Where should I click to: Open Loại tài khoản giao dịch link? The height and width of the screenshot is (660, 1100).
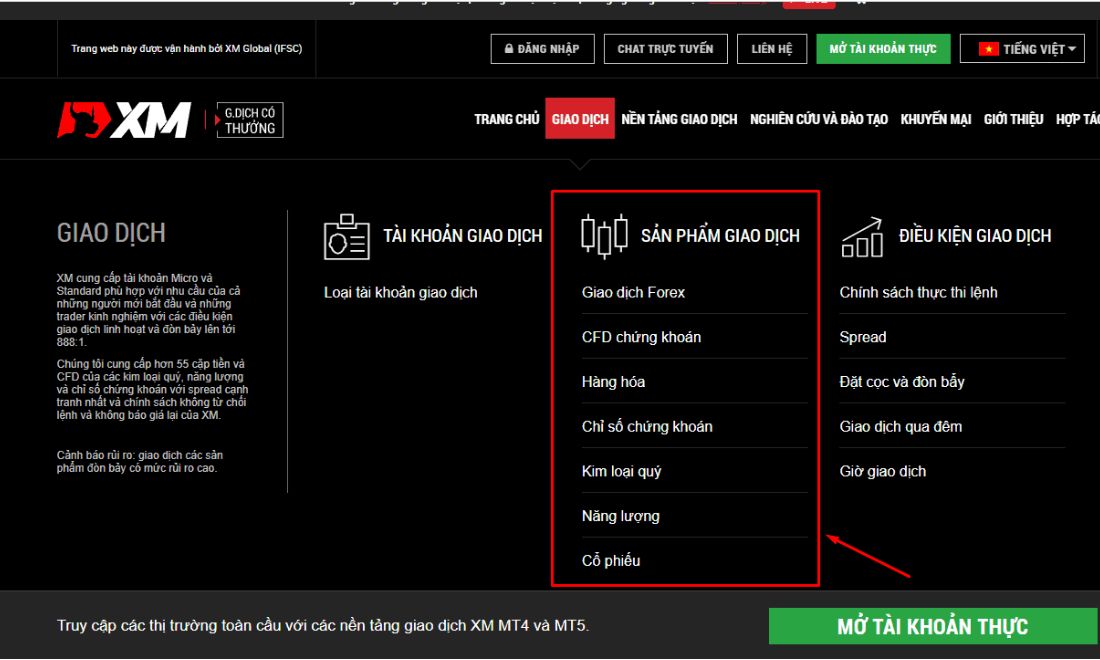[x=401, y=292]
